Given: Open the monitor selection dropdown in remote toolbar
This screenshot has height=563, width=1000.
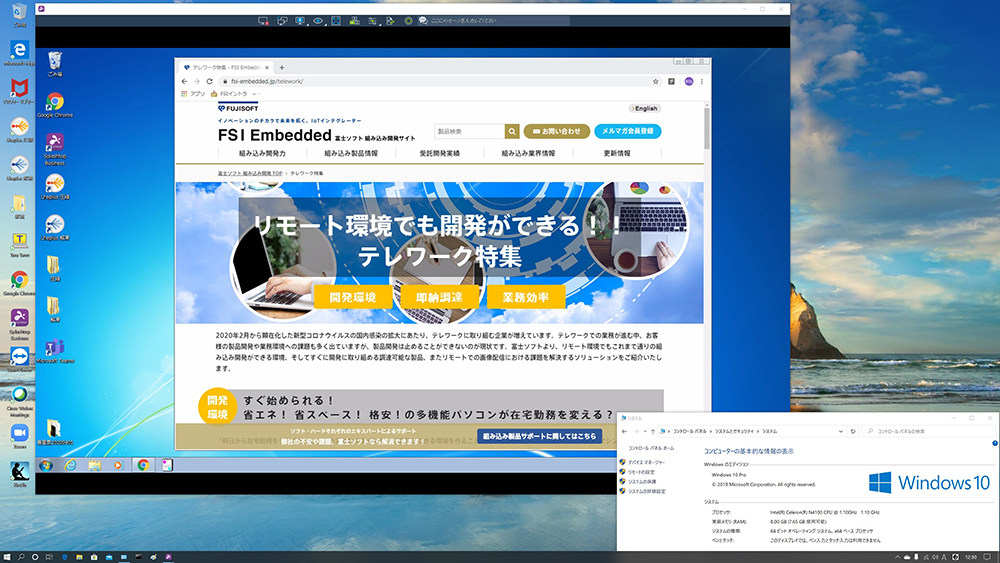Looking at the screenshot, I should coord(300,21).
